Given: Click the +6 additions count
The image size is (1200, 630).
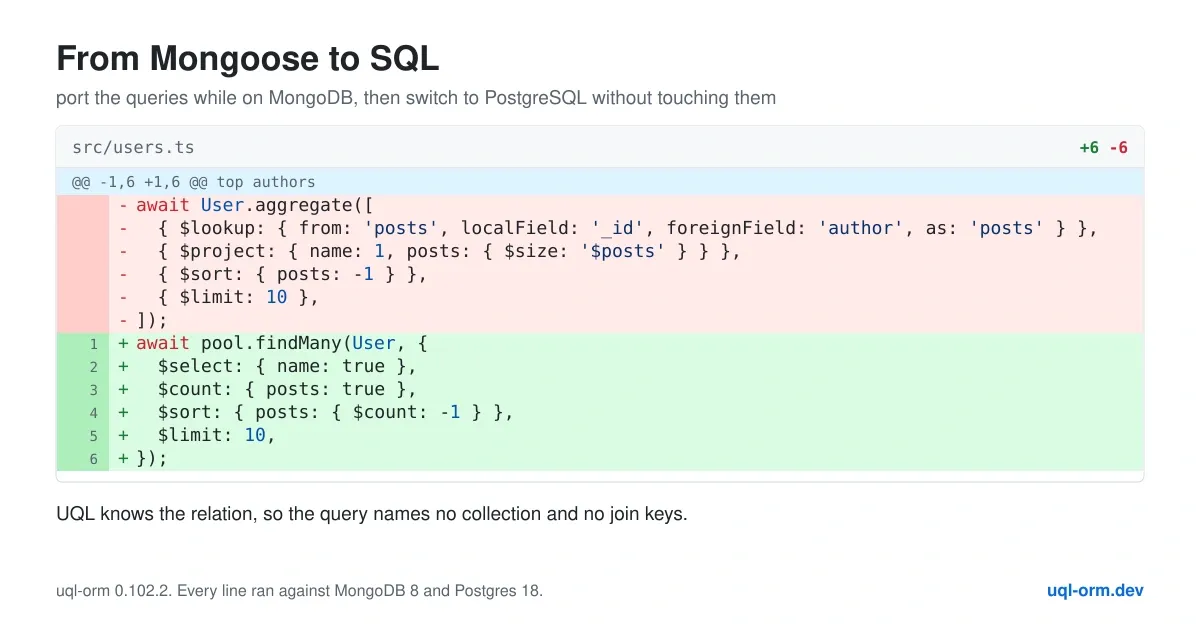Looking at the screenshot, I should tap(1089, 148).
